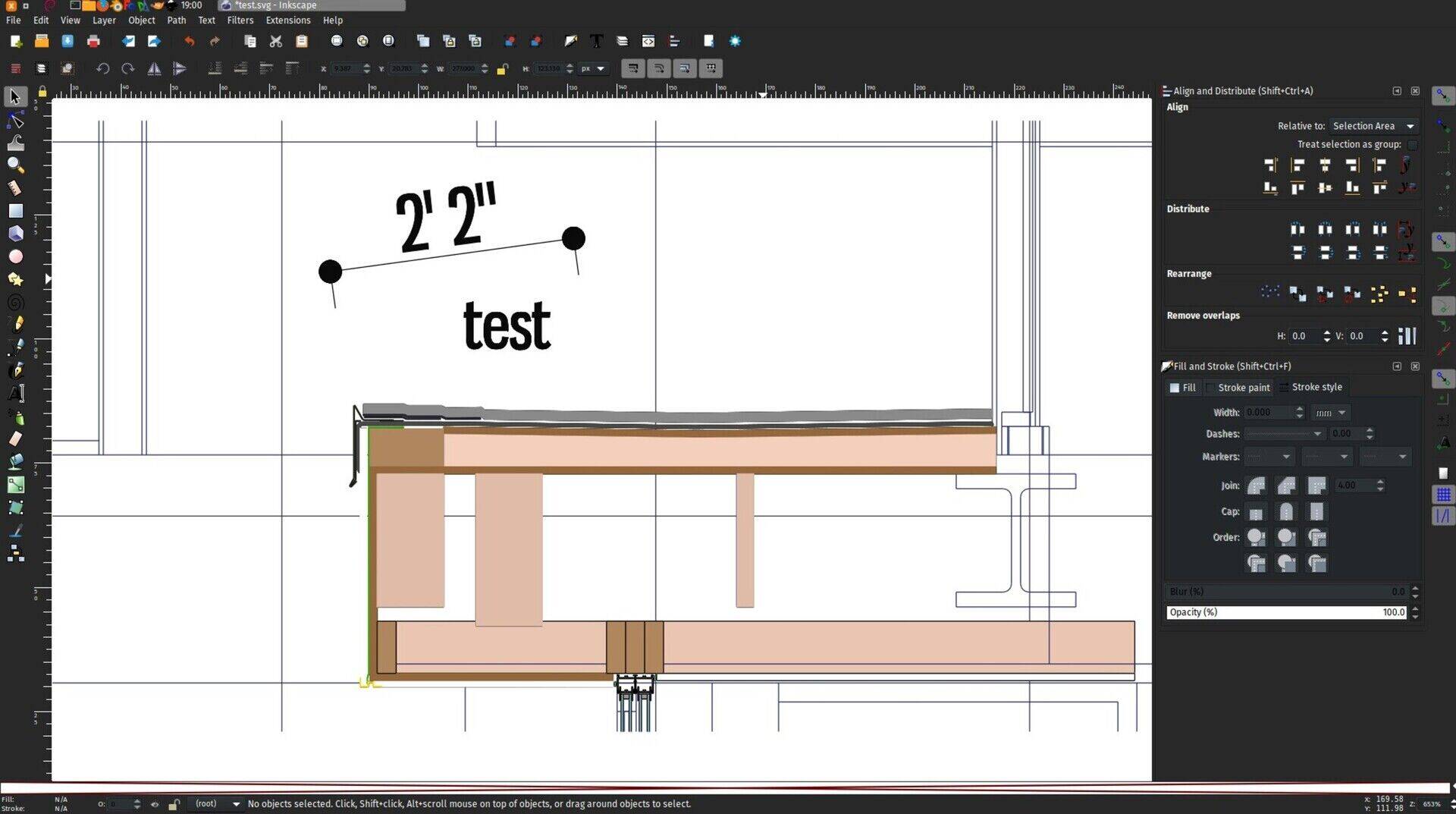Toggle the width-height ratio lock in toolbar
Image resolution: width=1456 pixels, height=814 pixels.
[503, 68]
